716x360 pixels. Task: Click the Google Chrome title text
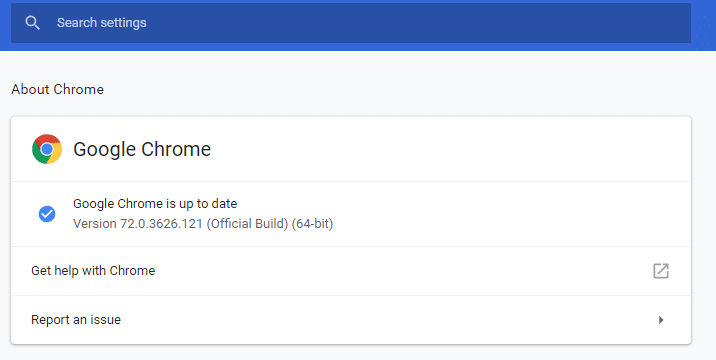[142, 149]
